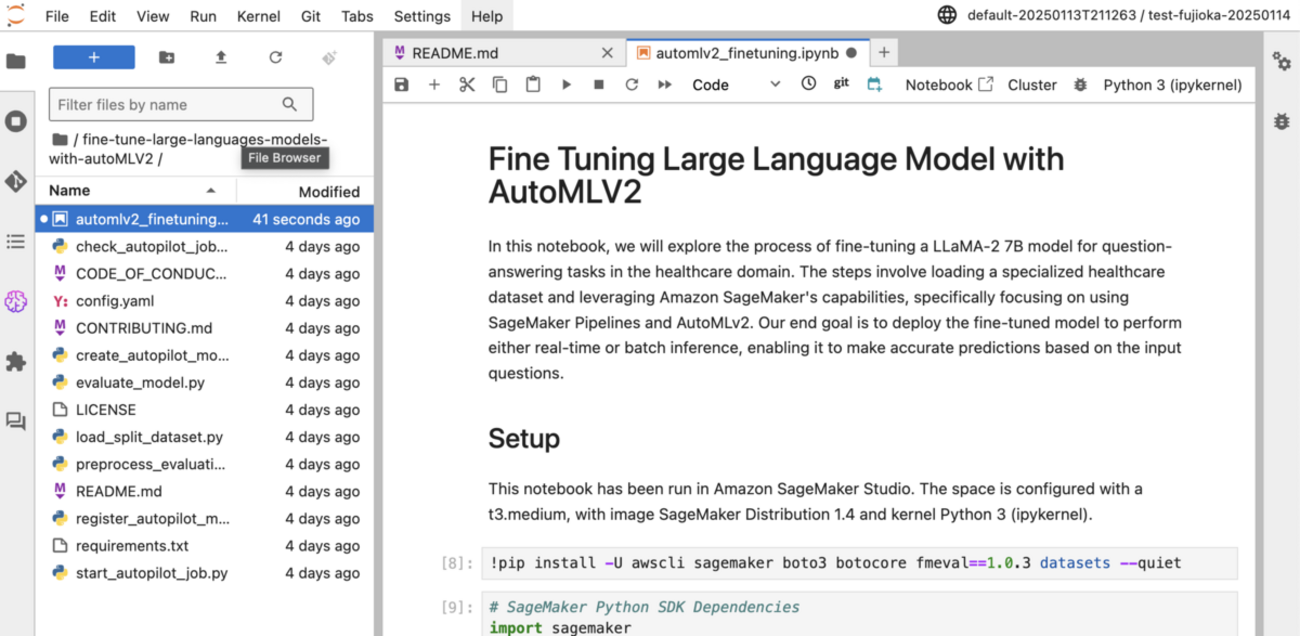Viewport: 1300px width, 636px height.
Task: Open the Git sidebar panel icon
Action: pyautogui.click(x=16, y=182)
